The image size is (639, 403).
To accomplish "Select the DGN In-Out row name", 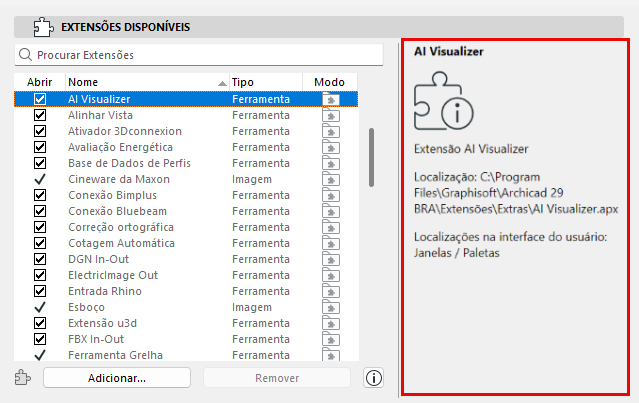I will [98, 259].
